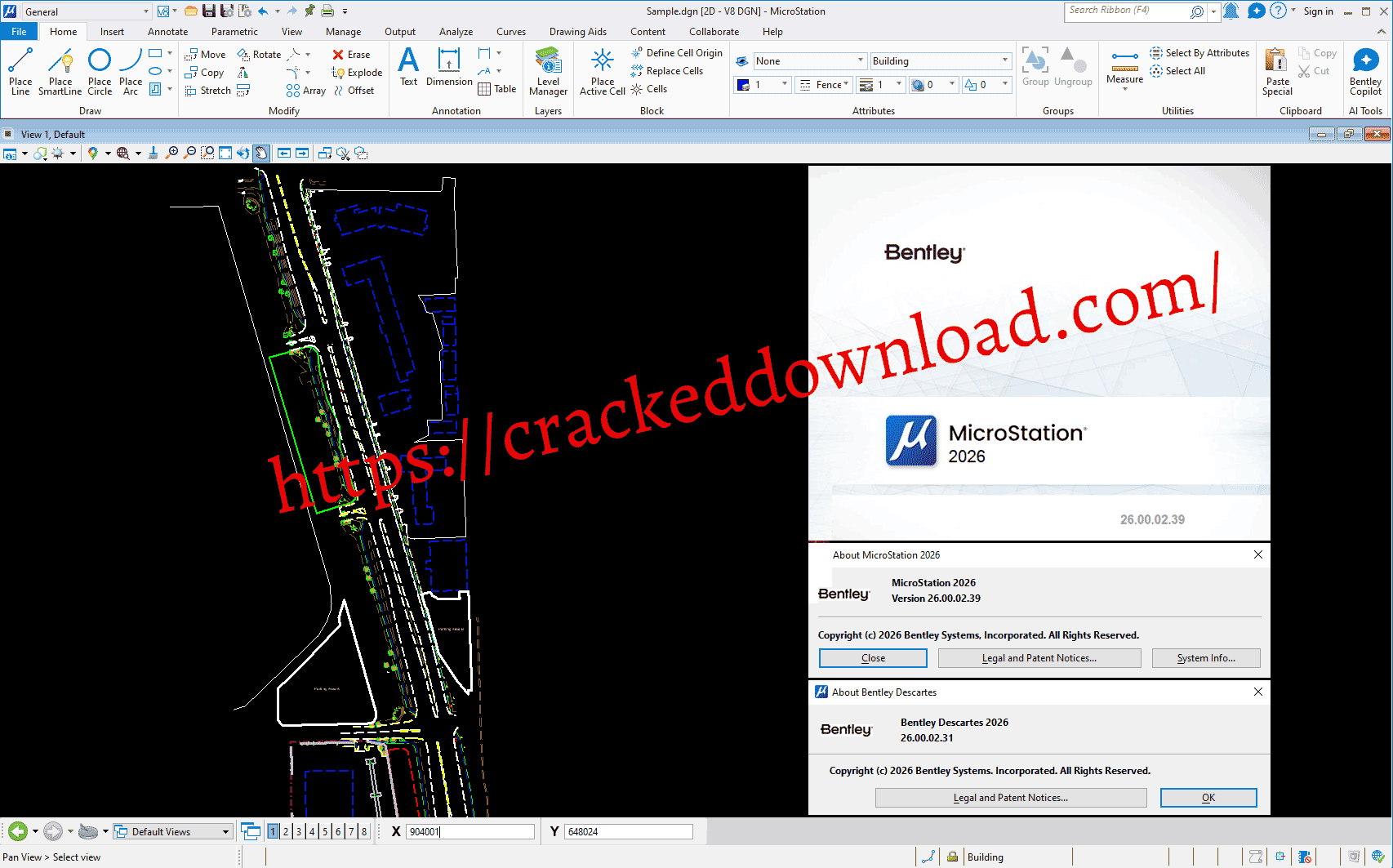Click Legal and Patent Notices in MicroStation dialog
Viewport: 1393px width, 868px height.
1039,658
